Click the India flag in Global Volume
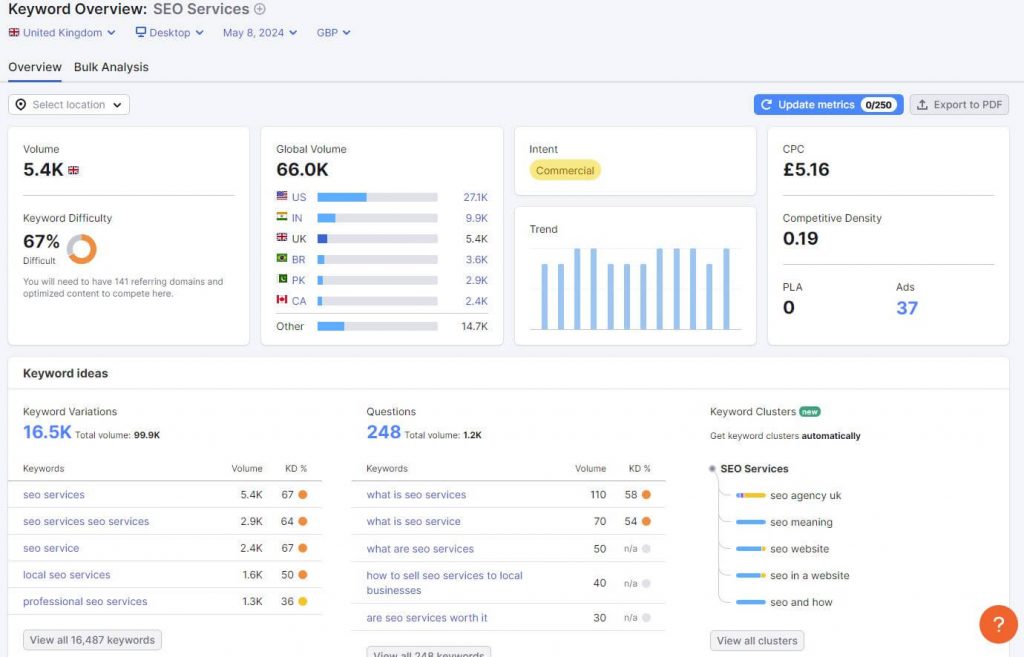This screenshot has width=1024, height=657. (x=282, y=218)
